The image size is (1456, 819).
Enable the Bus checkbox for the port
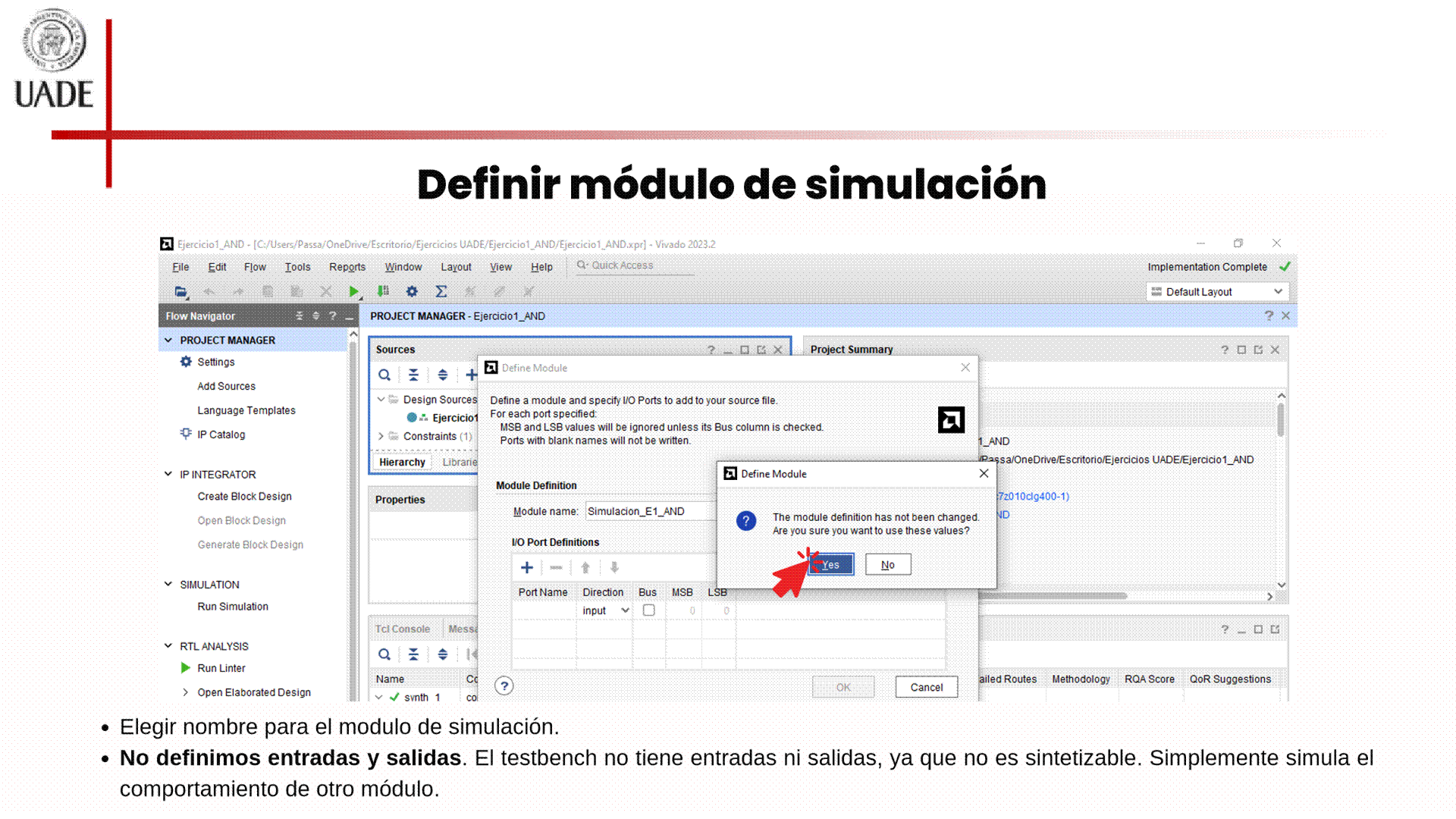(x=648, y=610)
